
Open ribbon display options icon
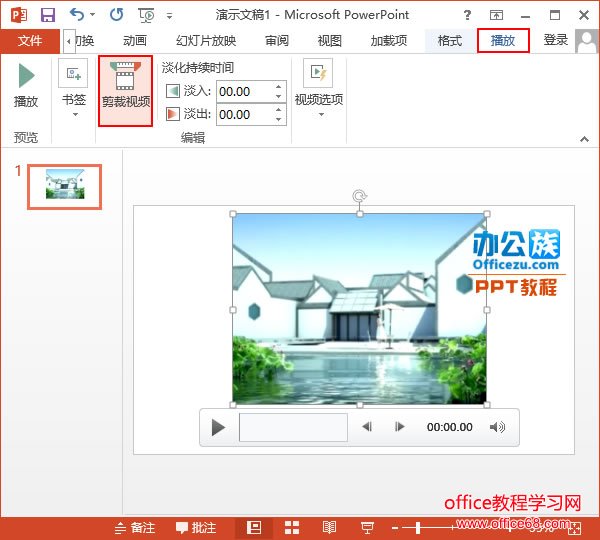tap(496, 15)
